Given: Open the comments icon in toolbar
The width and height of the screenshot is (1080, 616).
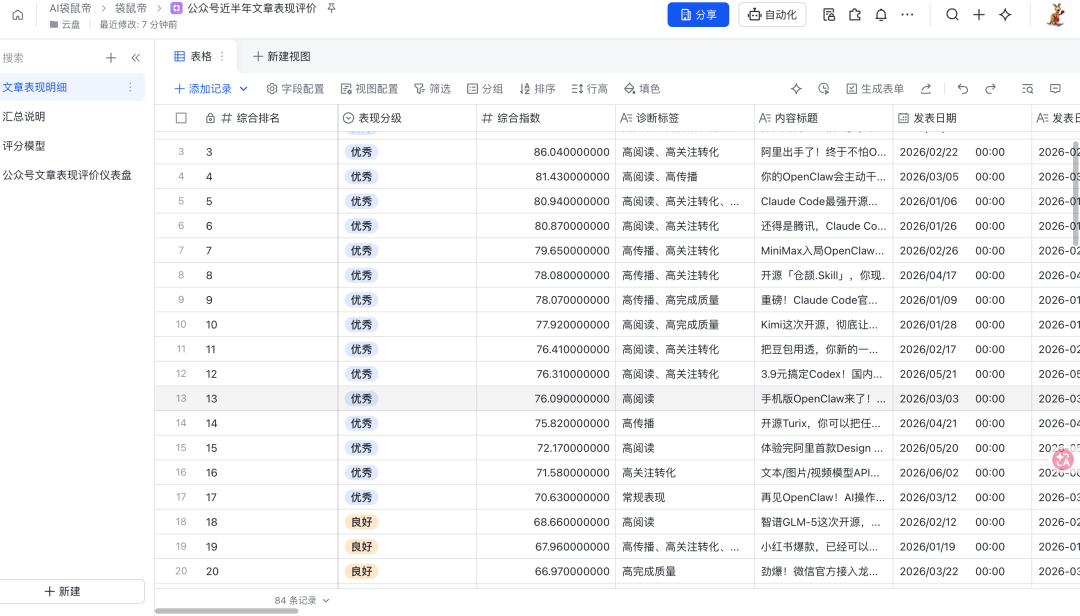Looking at the screenshot, I should [x=1055, y=89].
